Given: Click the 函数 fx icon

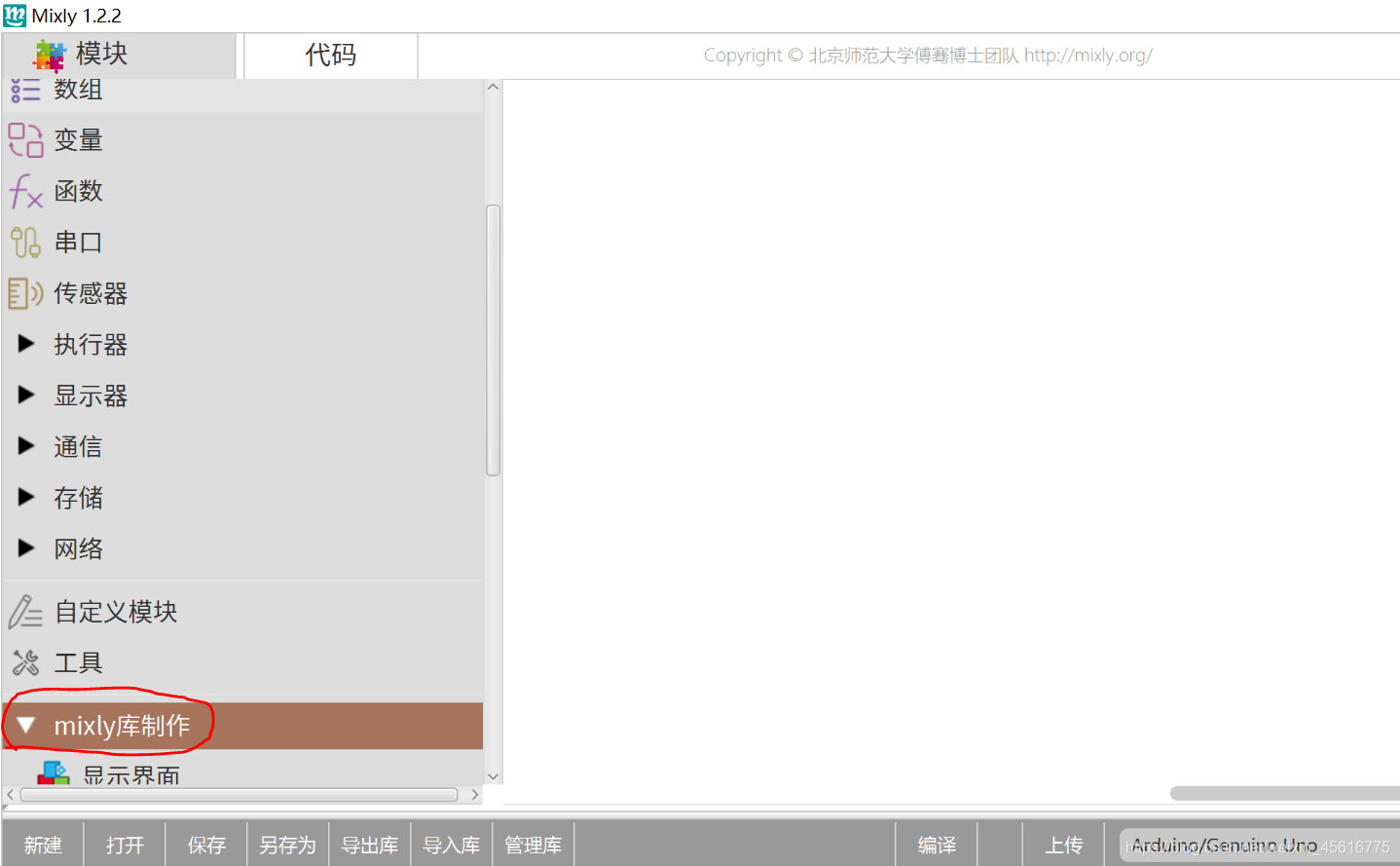Looking at the screenshot, I should [x=26, y=191].
